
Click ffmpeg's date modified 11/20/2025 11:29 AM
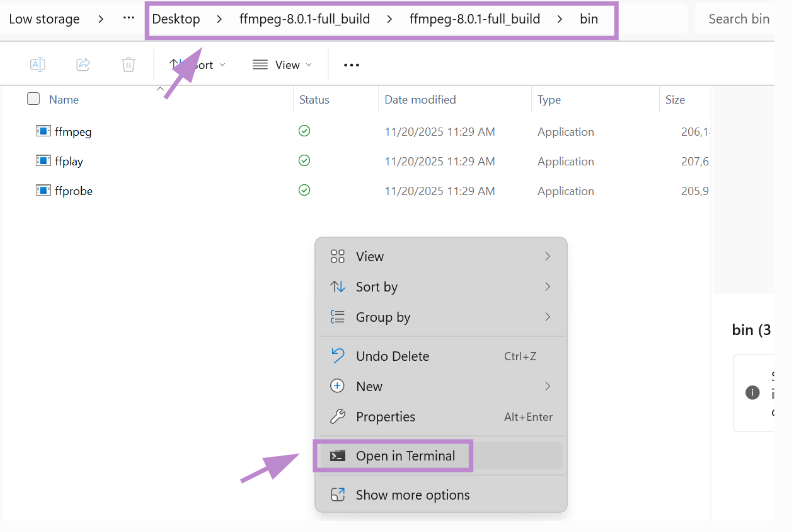440,132
